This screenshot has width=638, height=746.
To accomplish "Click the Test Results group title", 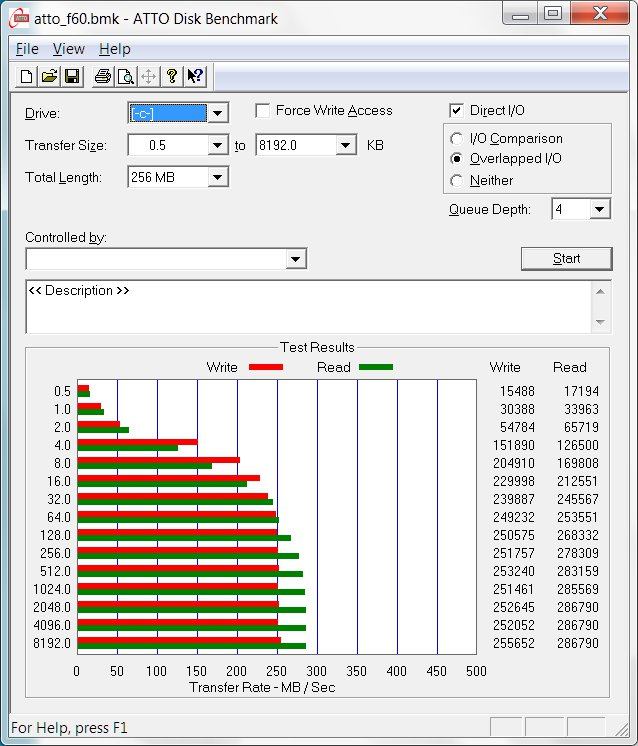I will (x=317, y=347).
